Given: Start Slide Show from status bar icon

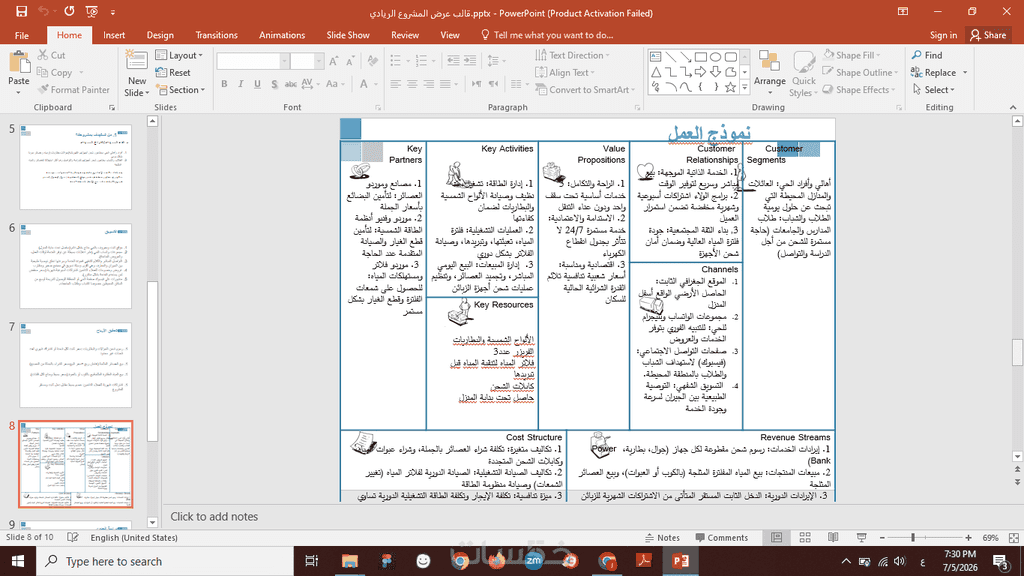Looking at the screenshot, I should [x=862, y=537].
